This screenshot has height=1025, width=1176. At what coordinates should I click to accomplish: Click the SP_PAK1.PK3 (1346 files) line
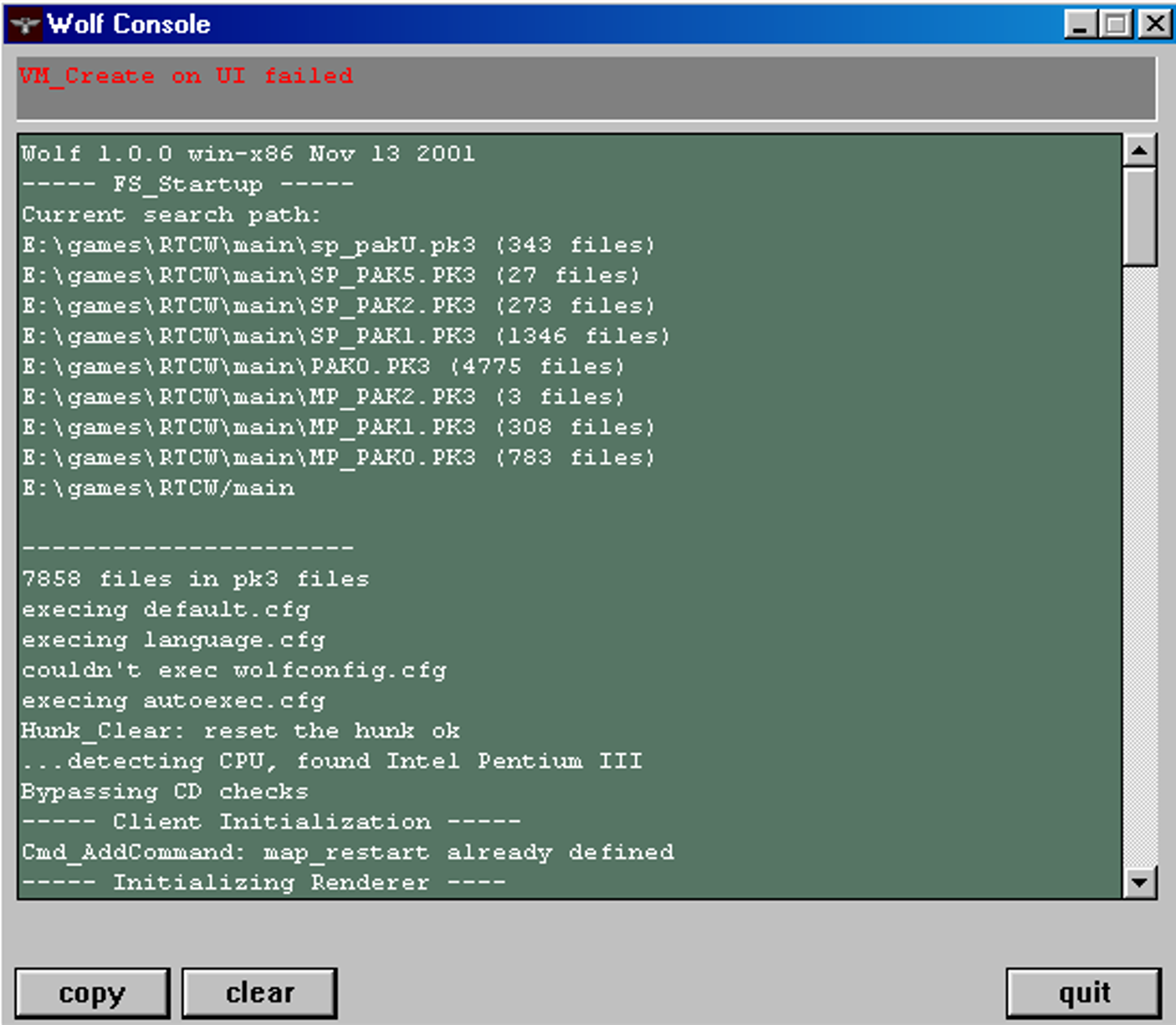345,336
